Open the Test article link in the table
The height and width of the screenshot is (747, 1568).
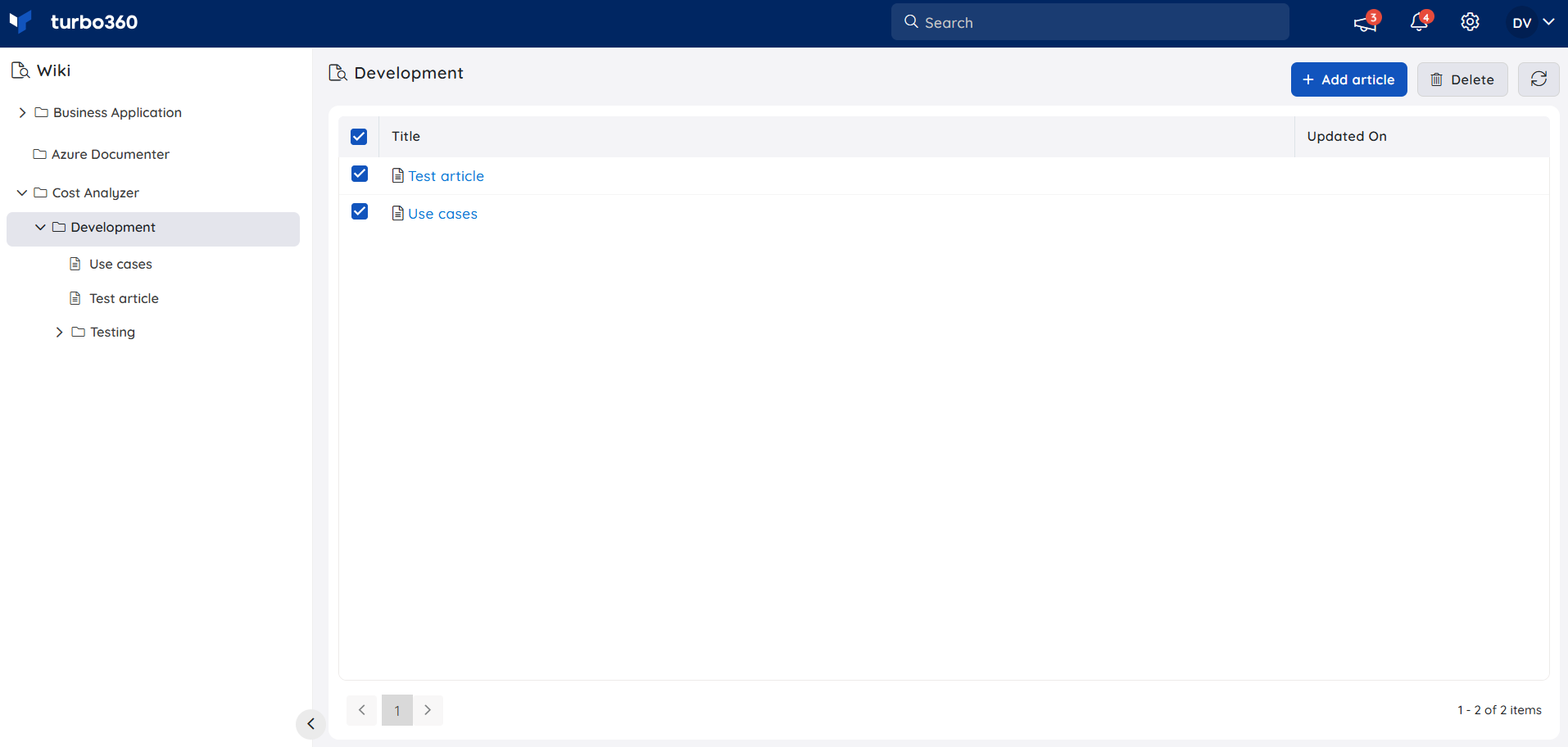[x=446, y=176]
